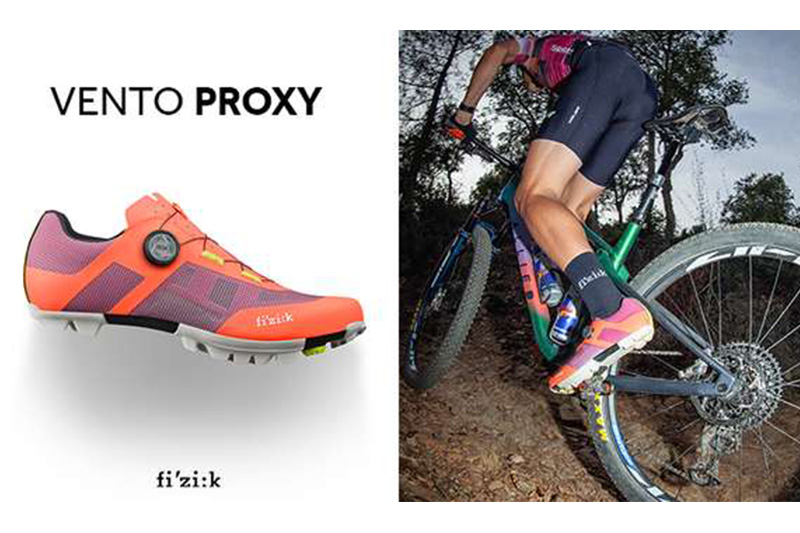Click the BOA dial on the orange shoe
The height and width of the screenshot is (533, 800).
pyautogui.click(x=160, y=247)
